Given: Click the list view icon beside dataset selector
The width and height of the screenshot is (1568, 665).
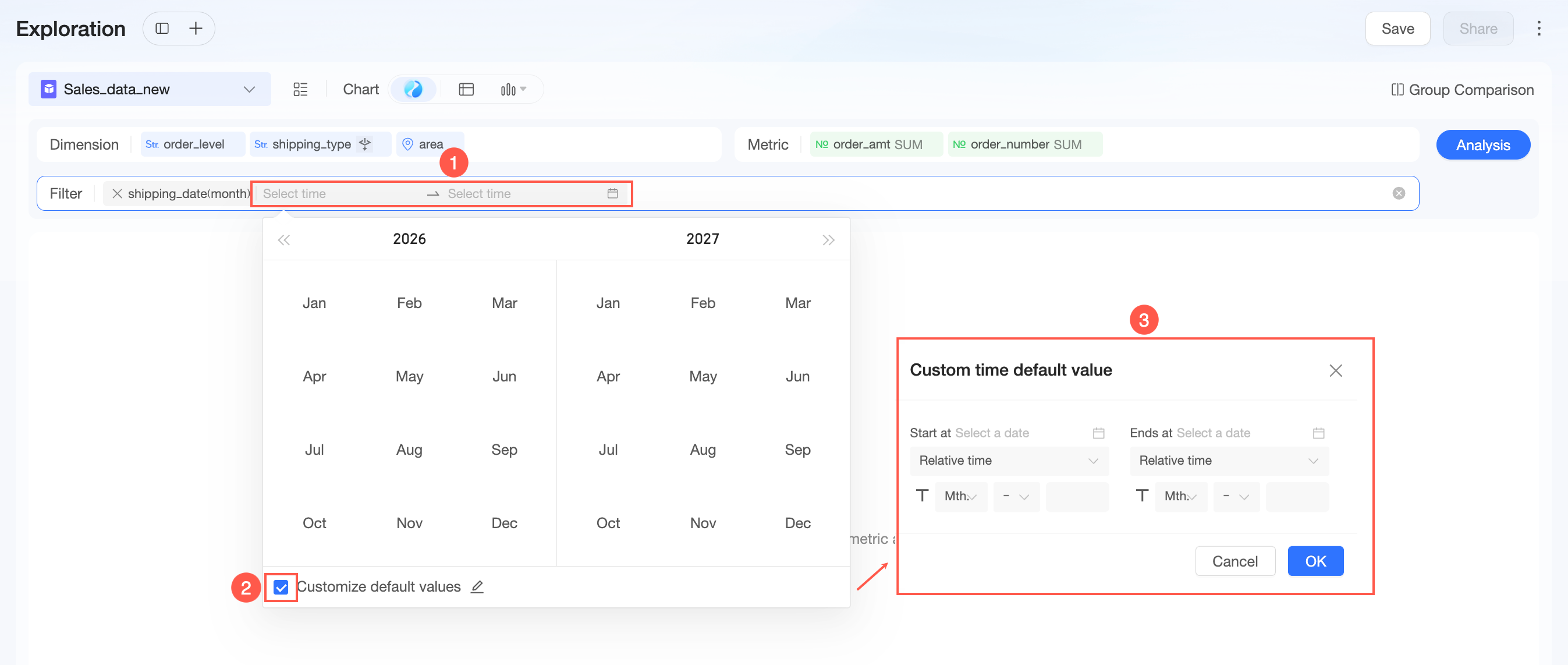Looking at the screenshot, I should 300,90.
